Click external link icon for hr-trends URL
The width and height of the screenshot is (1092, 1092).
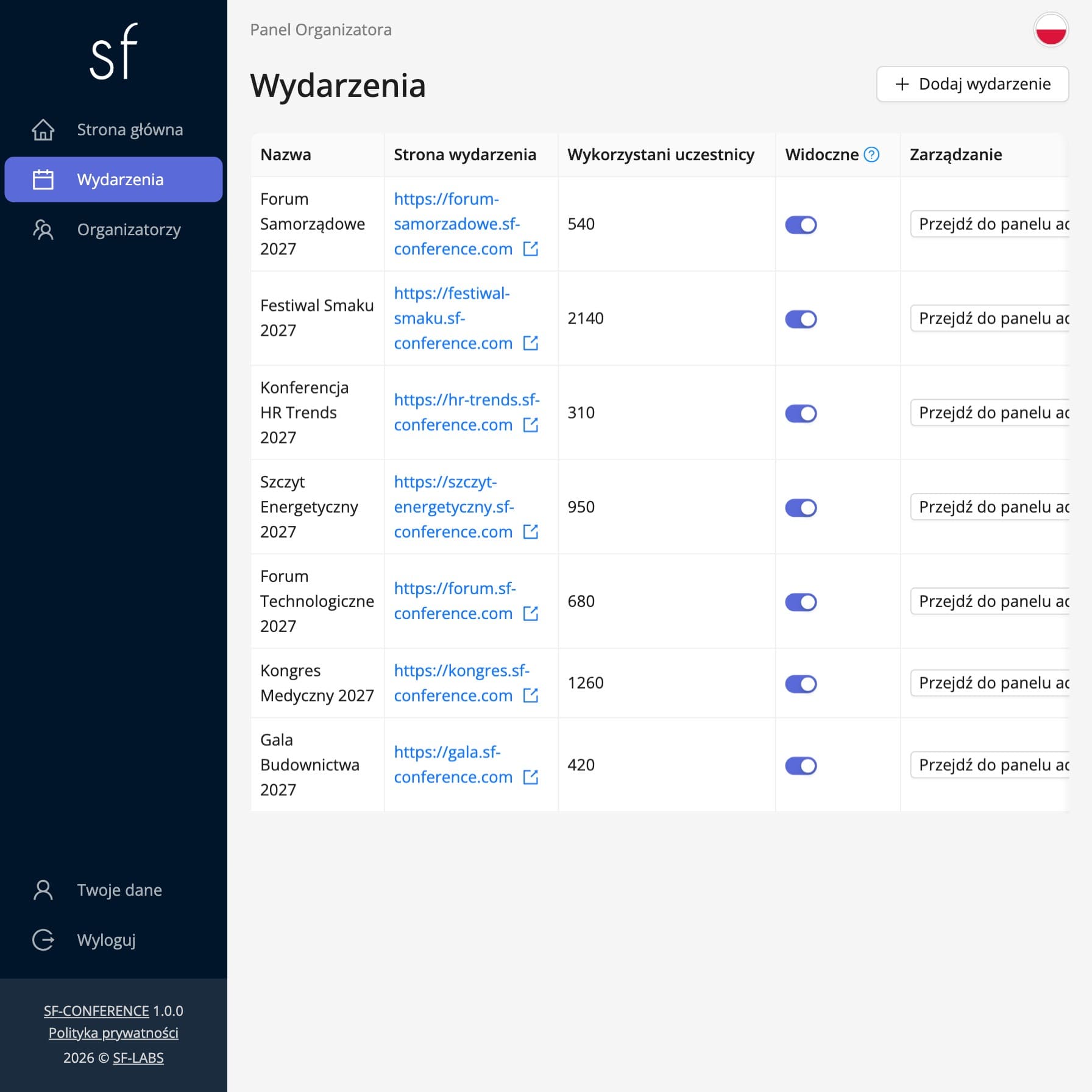[531, 425]
